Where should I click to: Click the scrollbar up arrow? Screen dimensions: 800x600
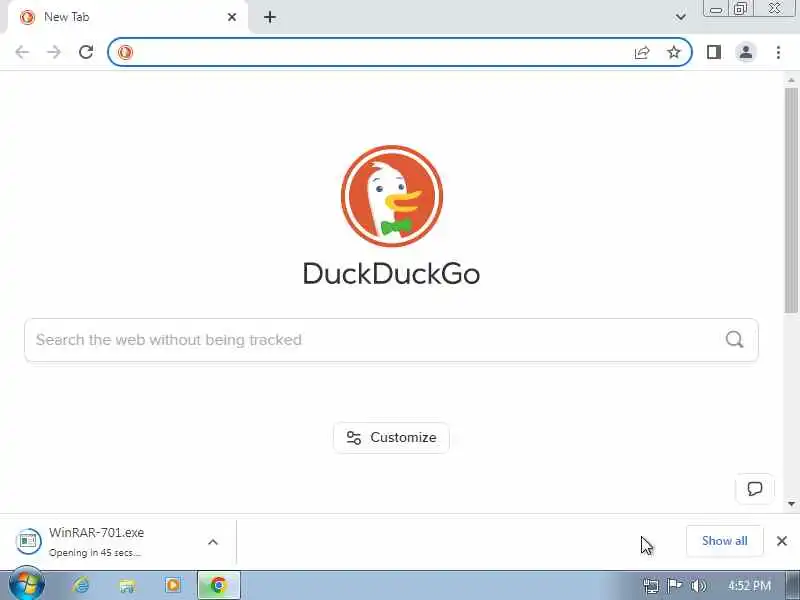coord(791,80)
